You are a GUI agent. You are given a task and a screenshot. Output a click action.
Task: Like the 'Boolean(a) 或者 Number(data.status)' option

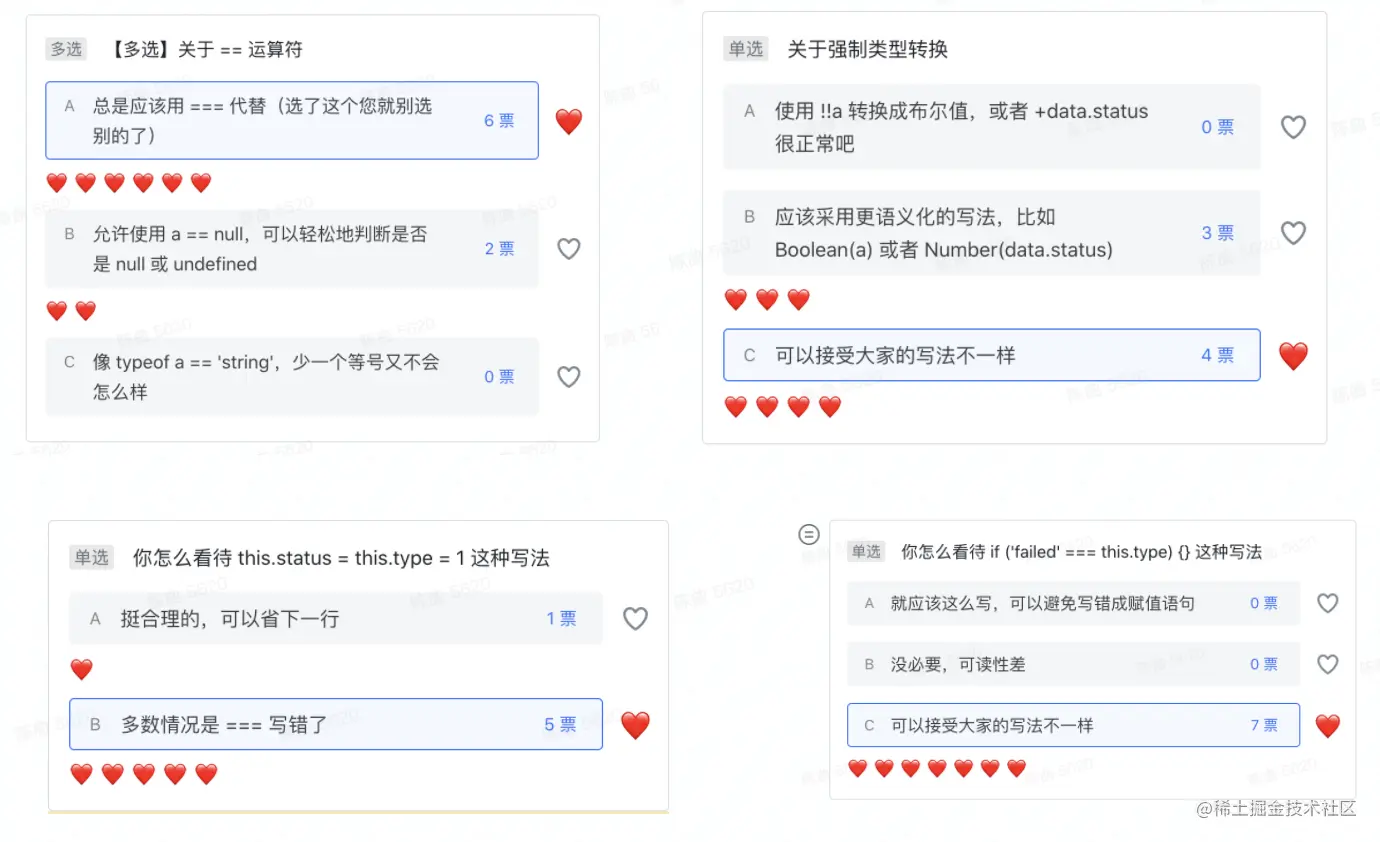pyautogui.click(x=1293, y=233)
